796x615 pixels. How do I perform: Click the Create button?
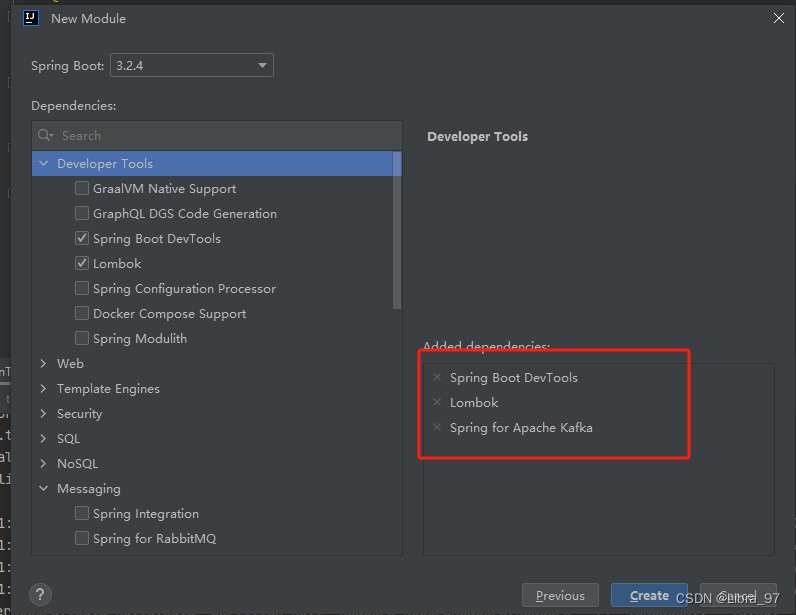[649, 595]
